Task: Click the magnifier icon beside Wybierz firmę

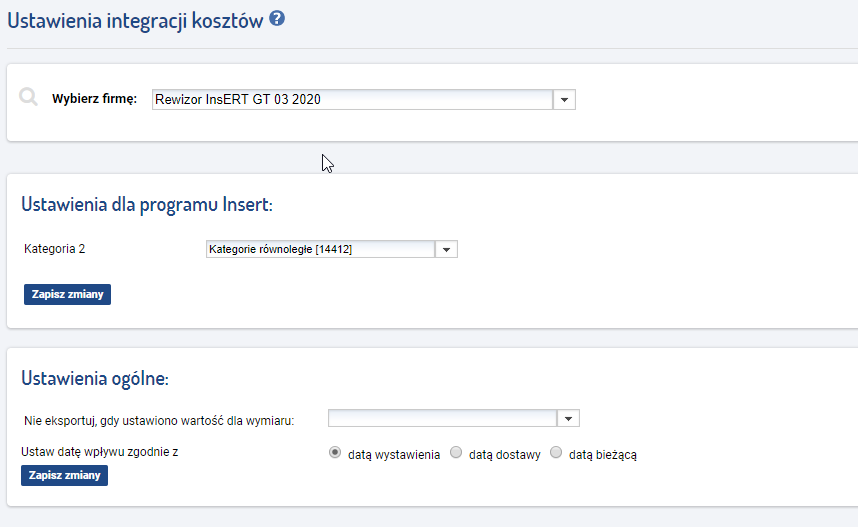Action: 28,98
